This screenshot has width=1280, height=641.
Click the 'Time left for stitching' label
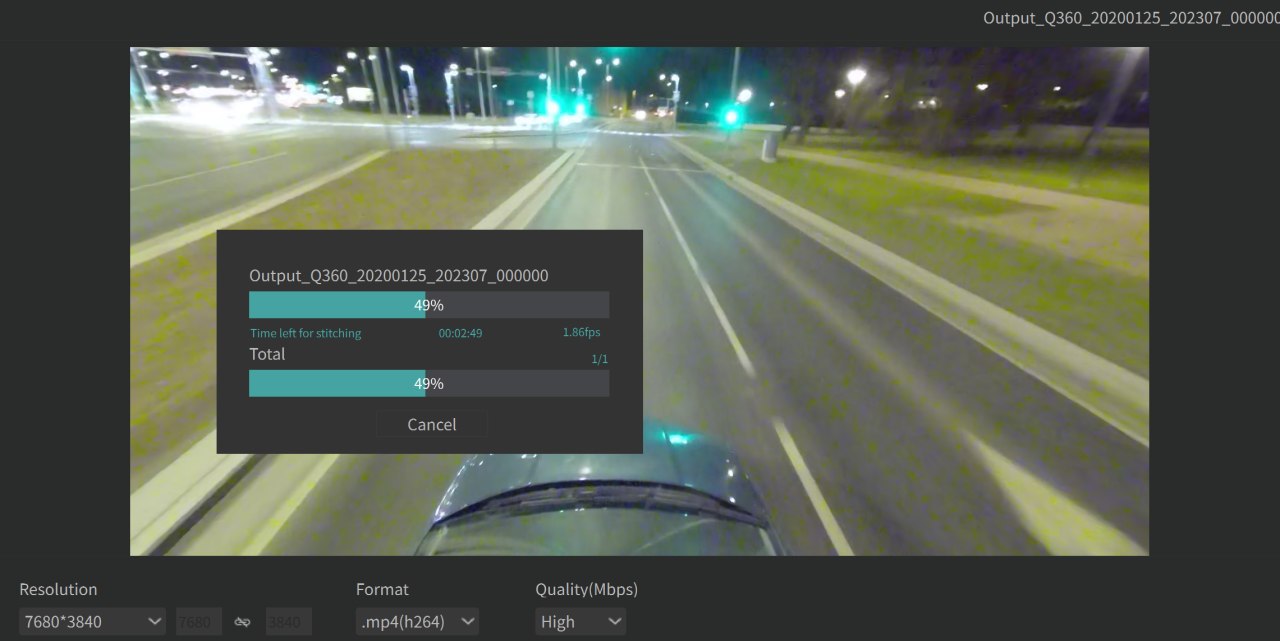click(305, 333)
